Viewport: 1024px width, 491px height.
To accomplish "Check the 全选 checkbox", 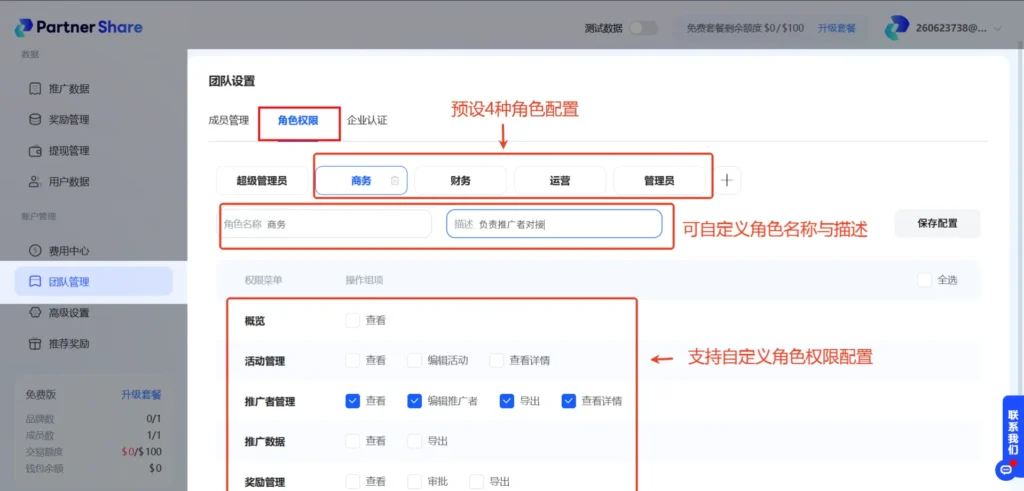I will click(924, 280).
